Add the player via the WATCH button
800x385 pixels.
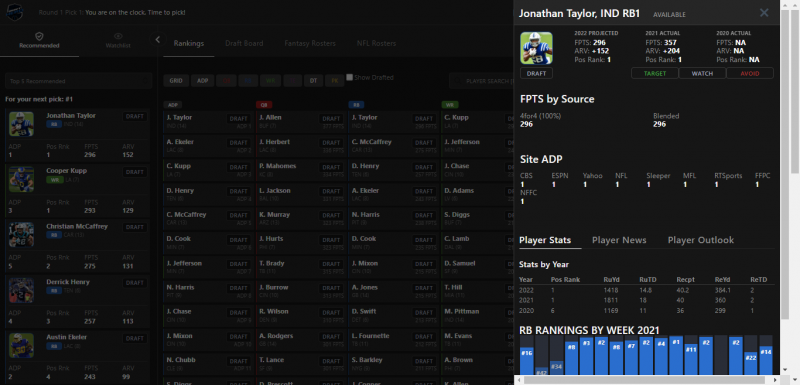coord(702,73)
